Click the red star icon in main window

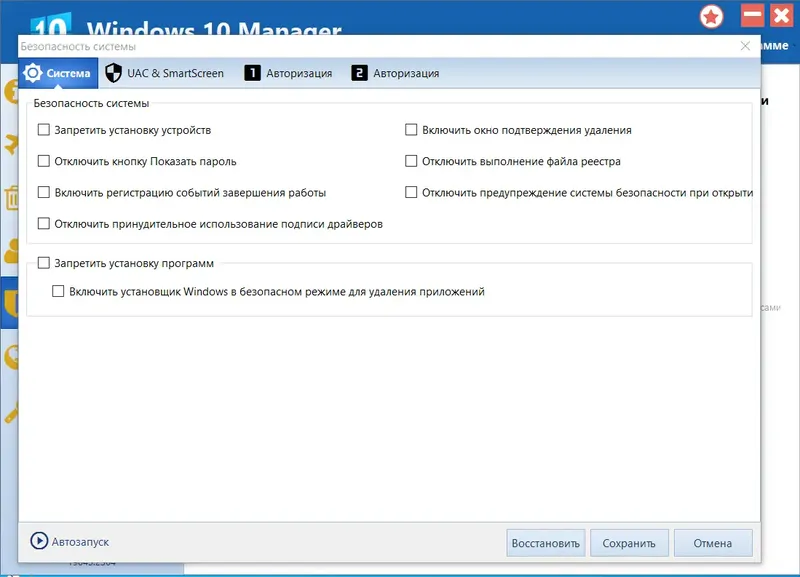coord(711,17)
